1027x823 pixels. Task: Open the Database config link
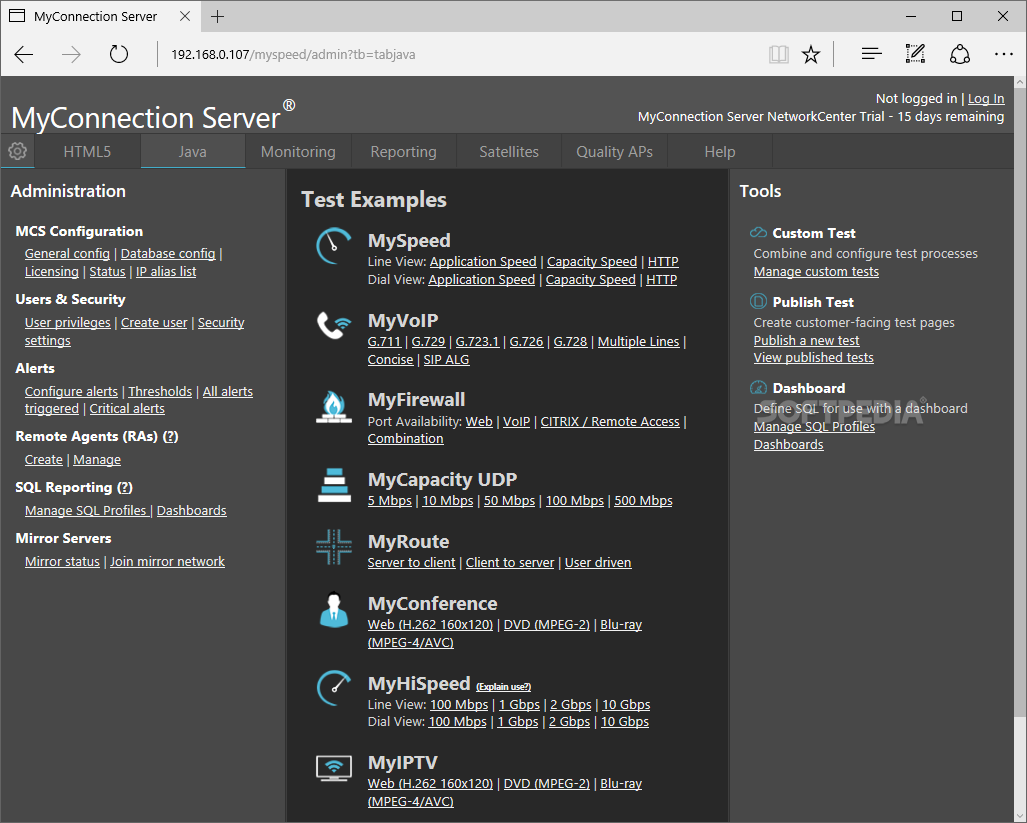[168, 253]
